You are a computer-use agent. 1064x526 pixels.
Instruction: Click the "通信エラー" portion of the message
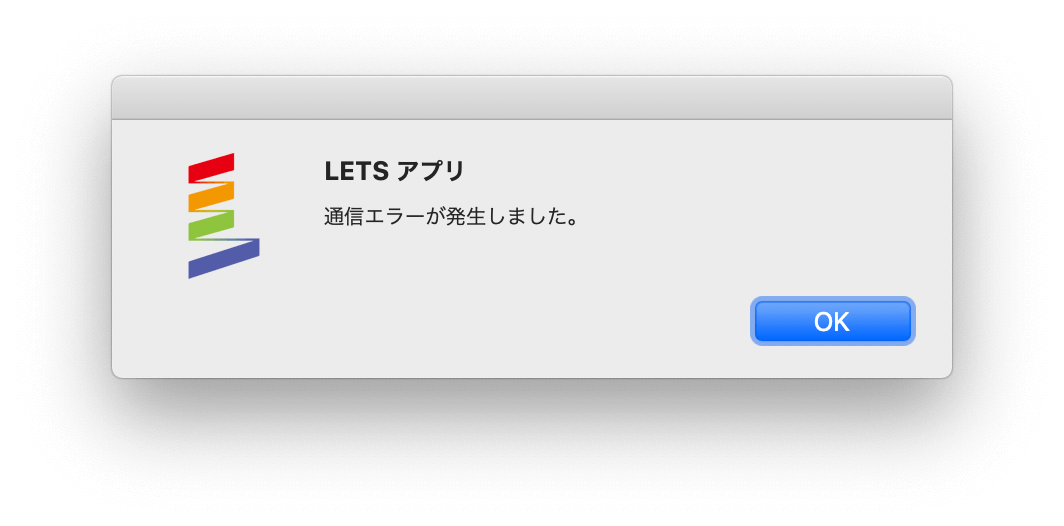[375, 218]
